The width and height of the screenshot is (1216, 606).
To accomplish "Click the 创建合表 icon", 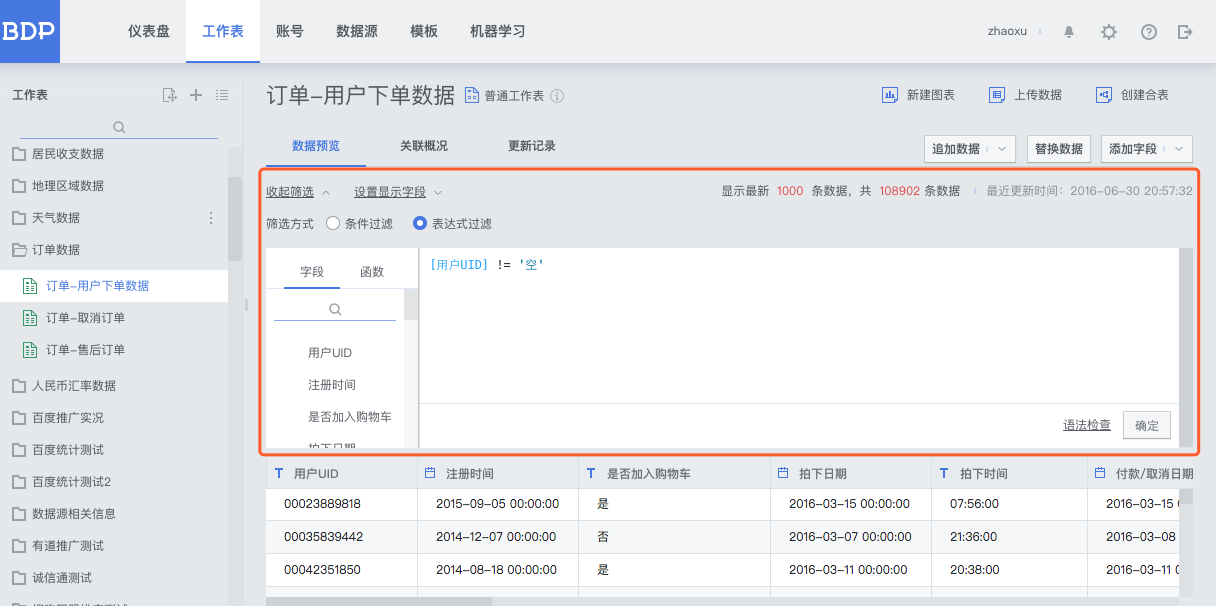I will [x=1104, y=95].
